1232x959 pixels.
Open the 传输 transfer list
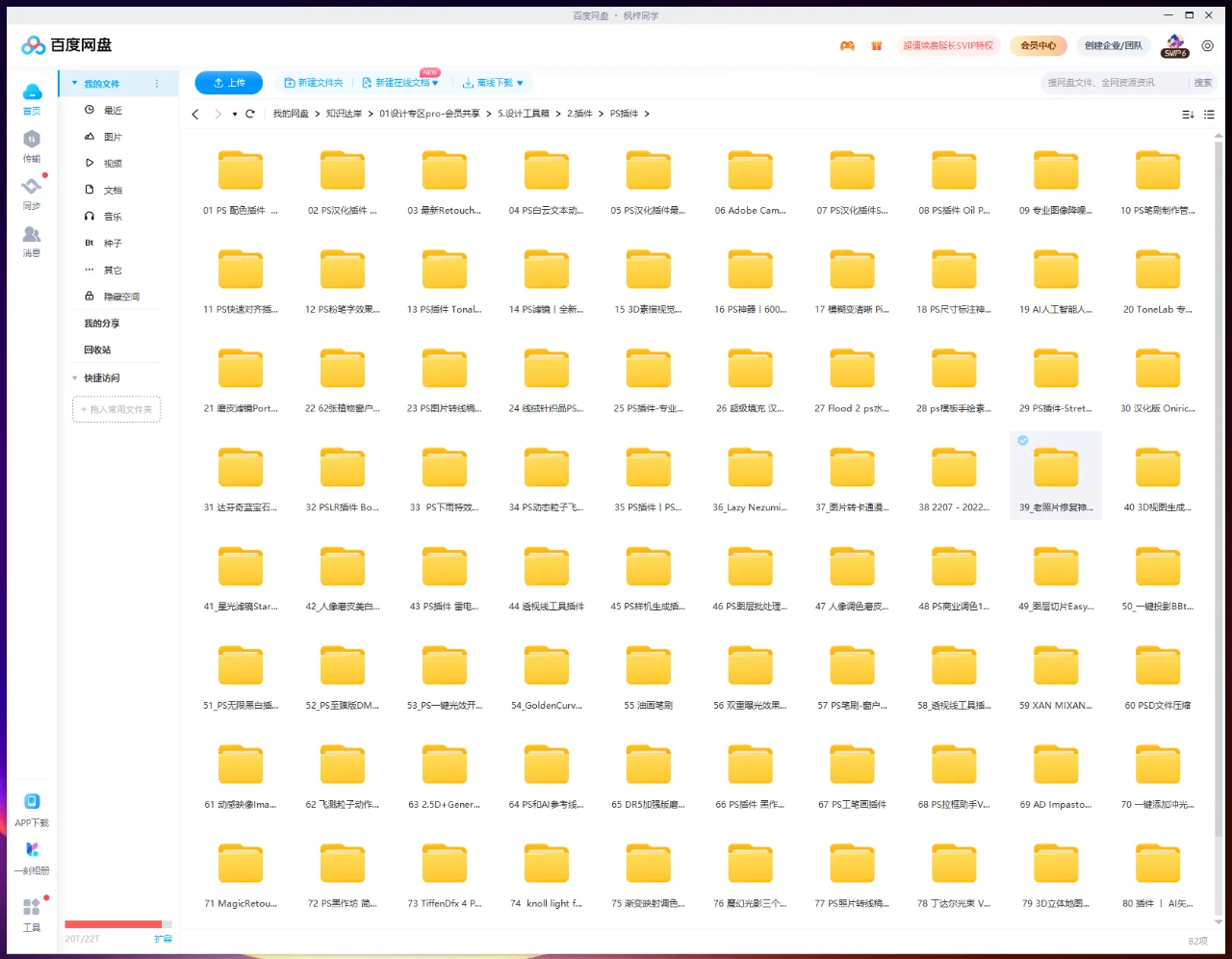[32, 146]
